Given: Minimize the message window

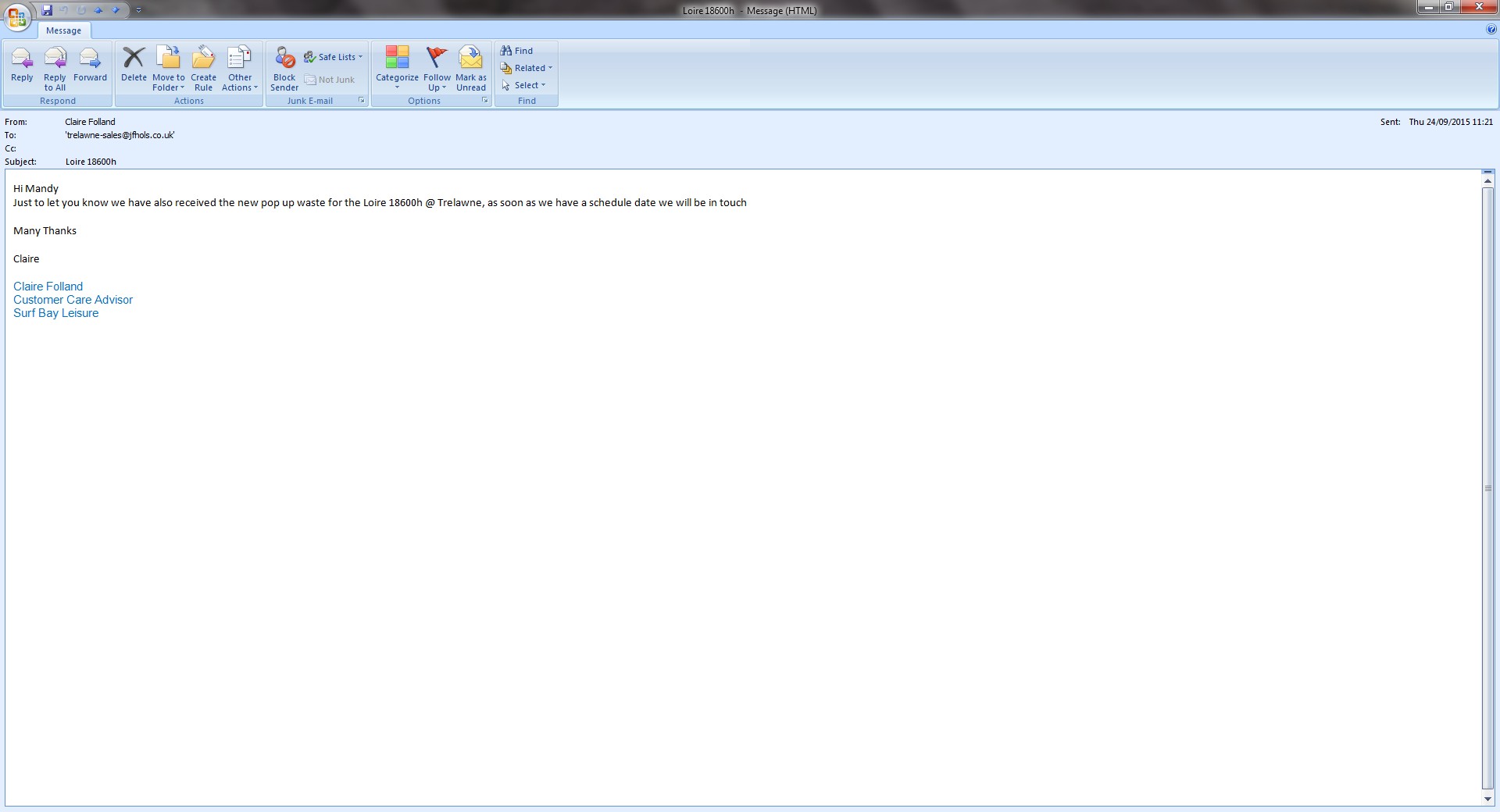Looking at the screenshot, I should click(x=1428, y=7).
